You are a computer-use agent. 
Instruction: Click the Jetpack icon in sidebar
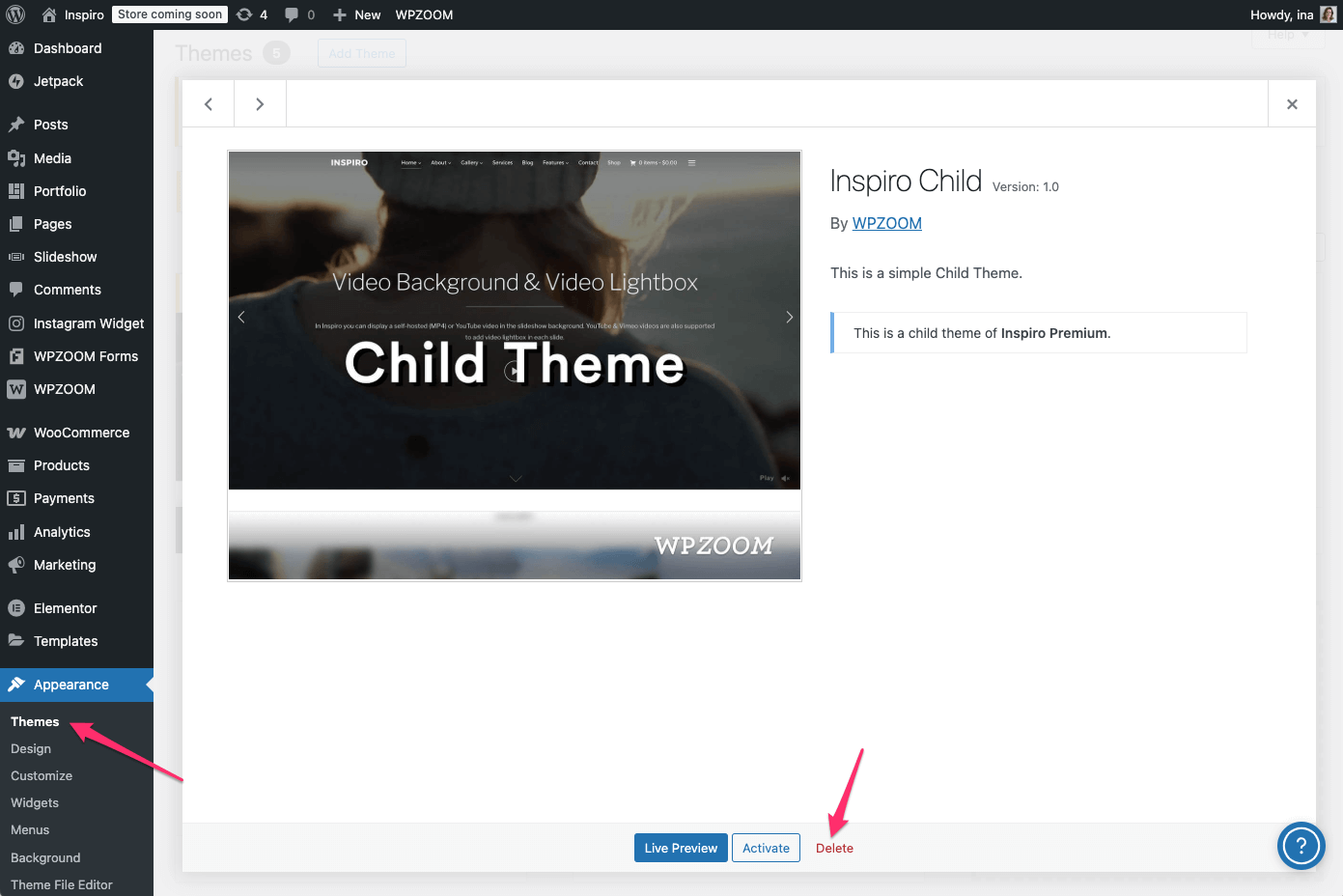pyautogui.click(x=16, y=82)
